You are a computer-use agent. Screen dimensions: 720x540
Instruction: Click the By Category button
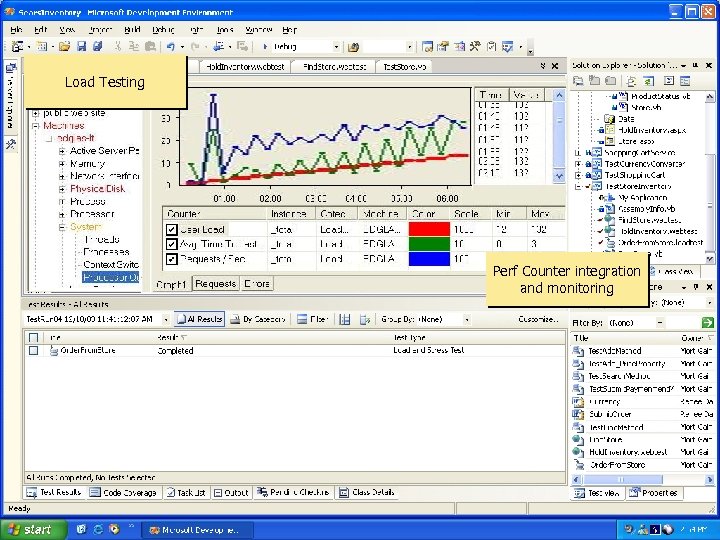[x=258, y=319]
